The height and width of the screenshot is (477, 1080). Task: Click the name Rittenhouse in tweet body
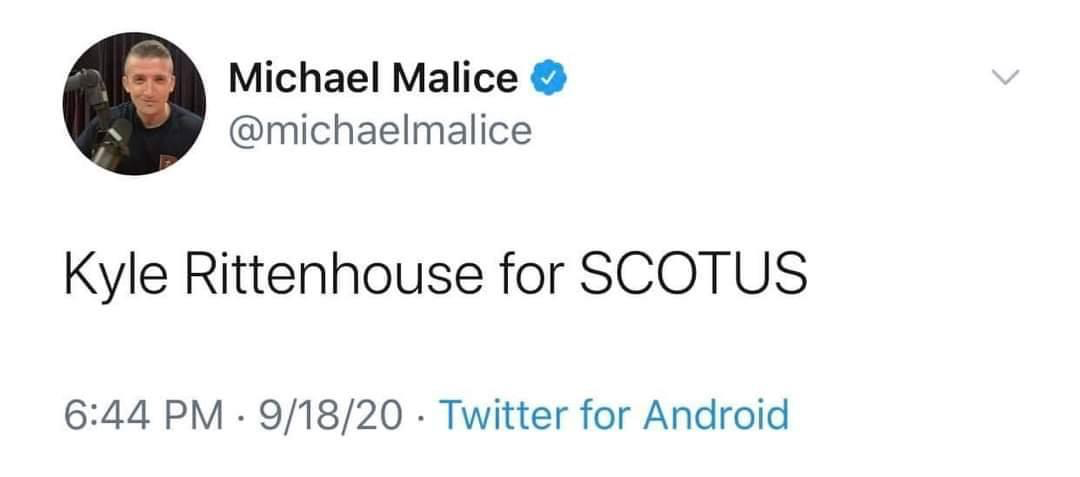pyautogui.click(x=333, y=273)
